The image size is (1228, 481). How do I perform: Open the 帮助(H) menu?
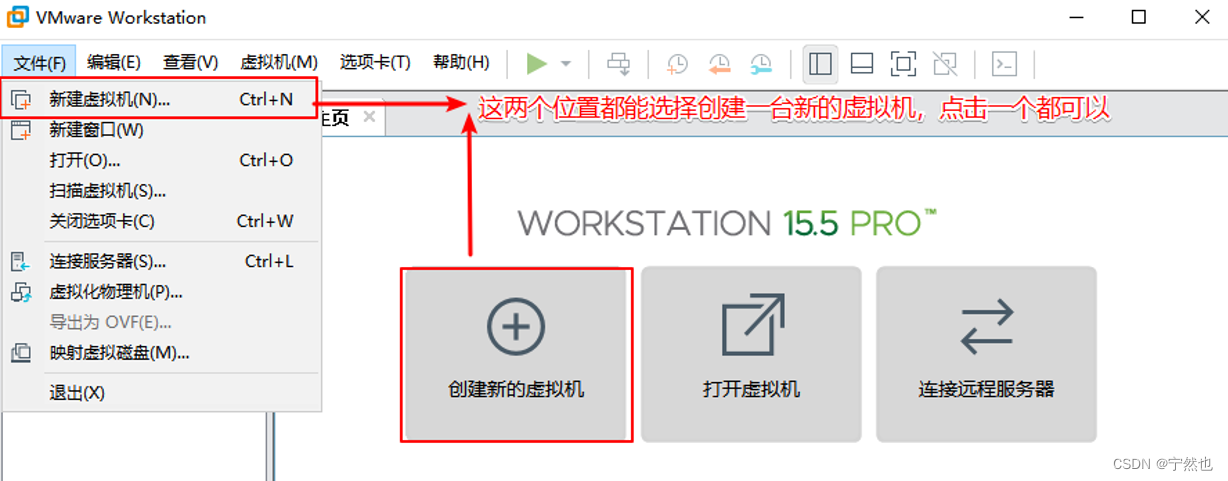pyautogui.click(x=461, y=63)
